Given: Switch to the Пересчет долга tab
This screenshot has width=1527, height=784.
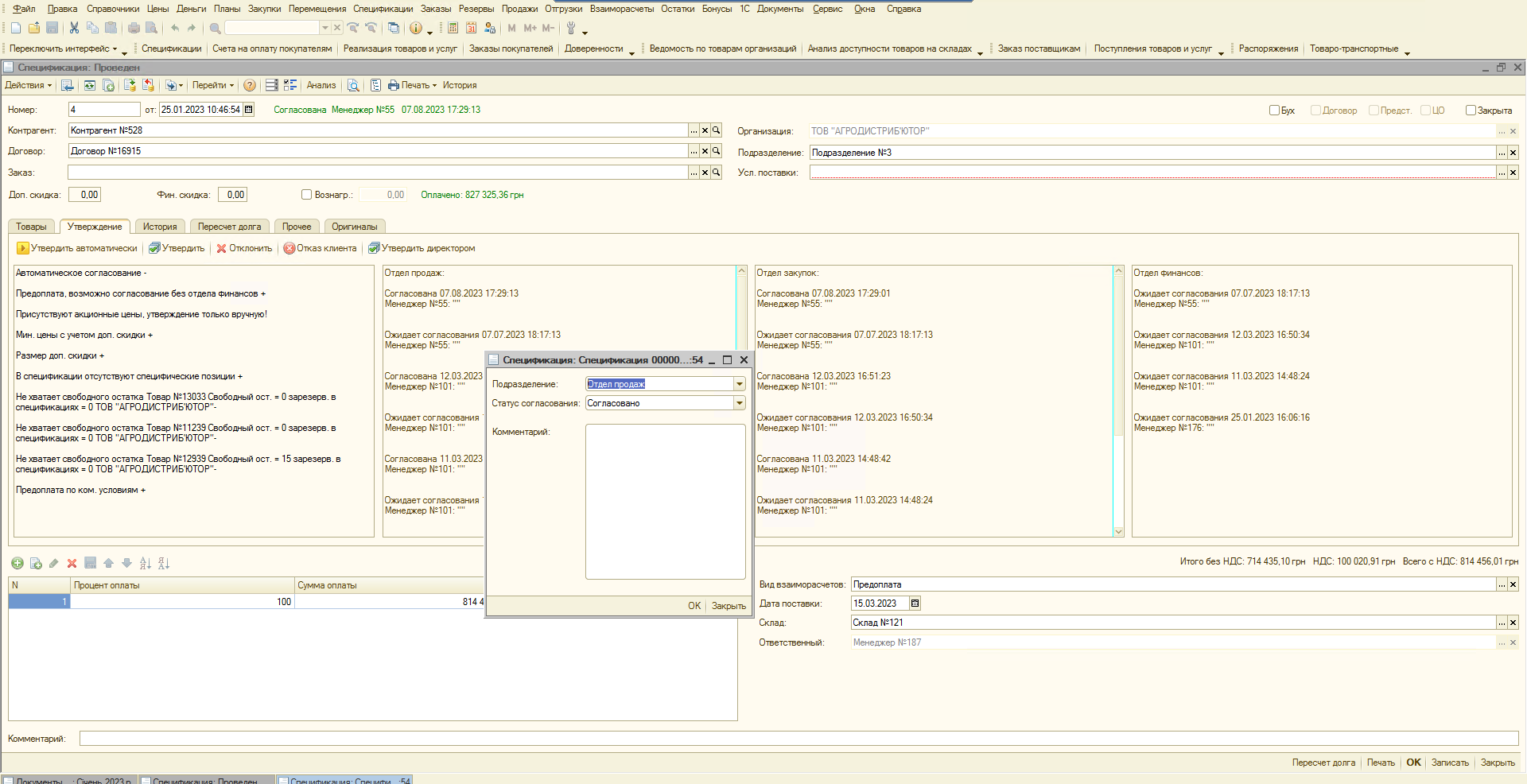Looking at the screenshot, I should [229, 227].
